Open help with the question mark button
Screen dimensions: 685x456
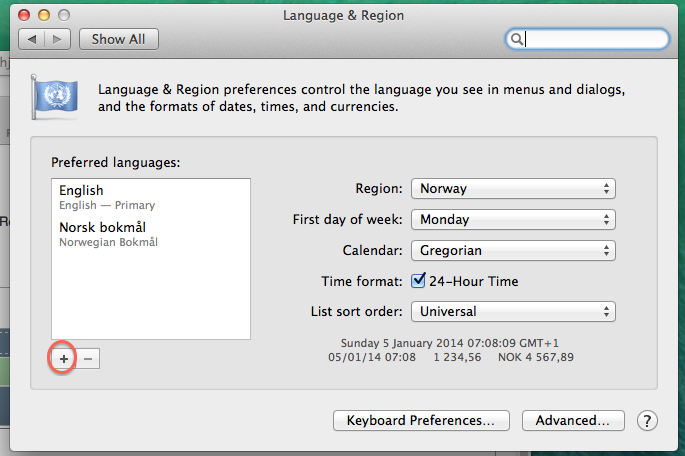647,421
